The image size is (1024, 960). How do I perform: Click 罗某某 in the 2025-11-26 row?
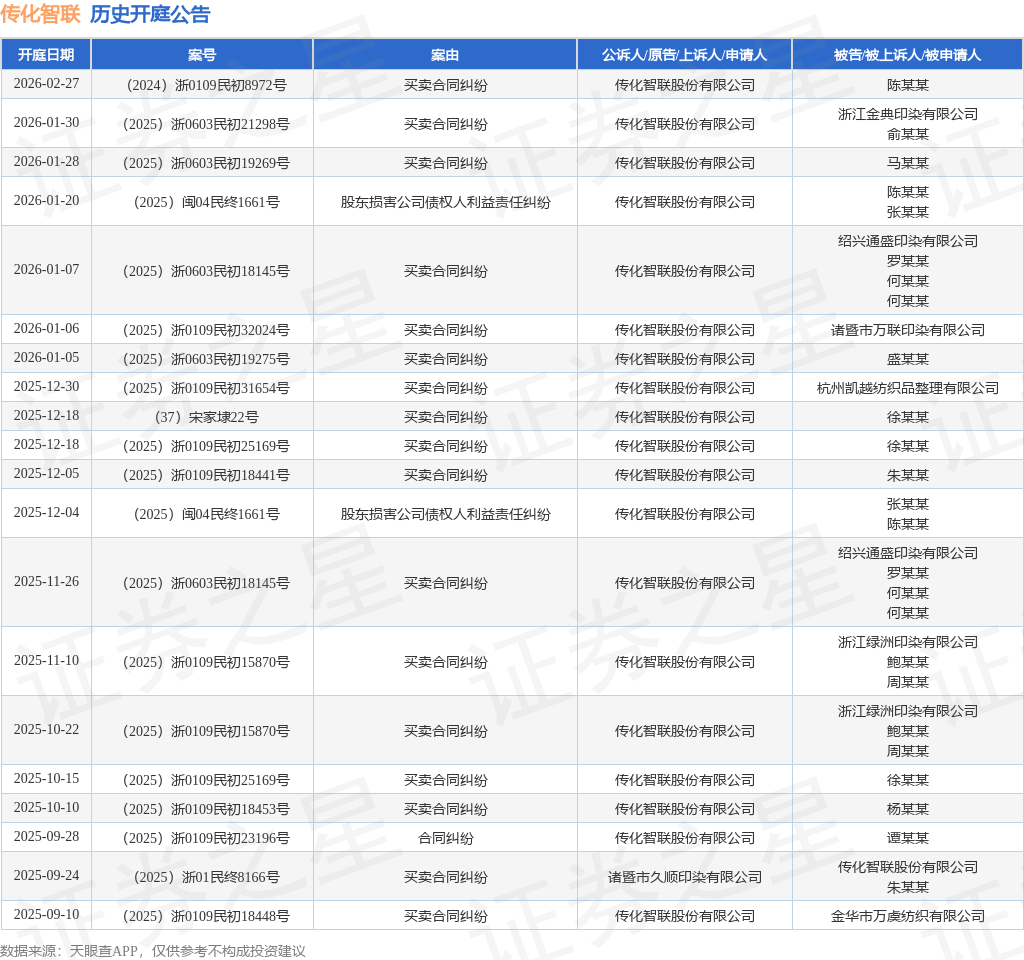click(908, 573)
